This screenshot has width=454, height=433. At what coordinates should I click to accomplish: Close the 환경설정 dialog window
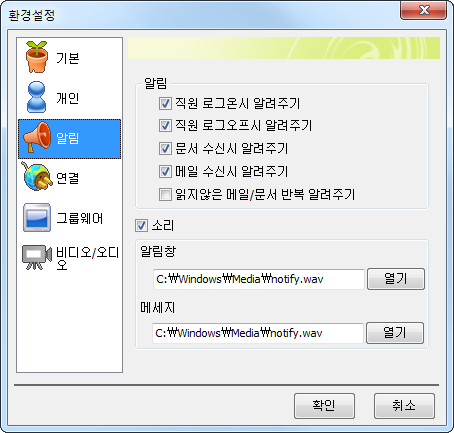423,10
